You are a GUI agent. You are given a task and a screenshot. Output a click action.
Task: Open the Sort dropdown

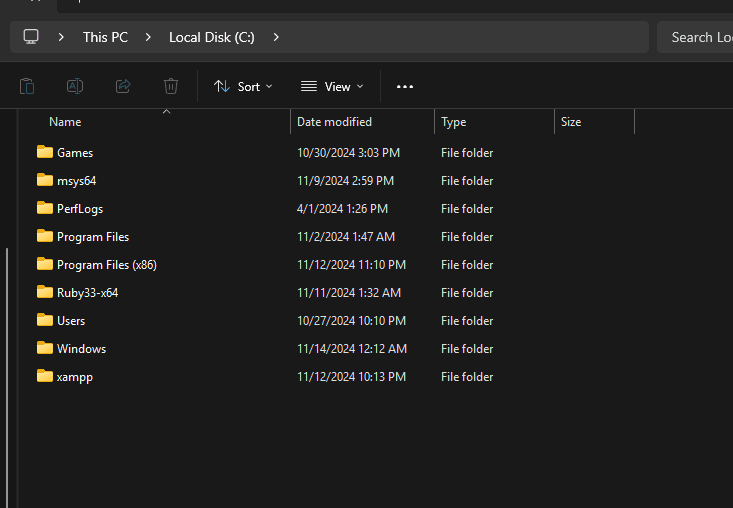(243, 86)
